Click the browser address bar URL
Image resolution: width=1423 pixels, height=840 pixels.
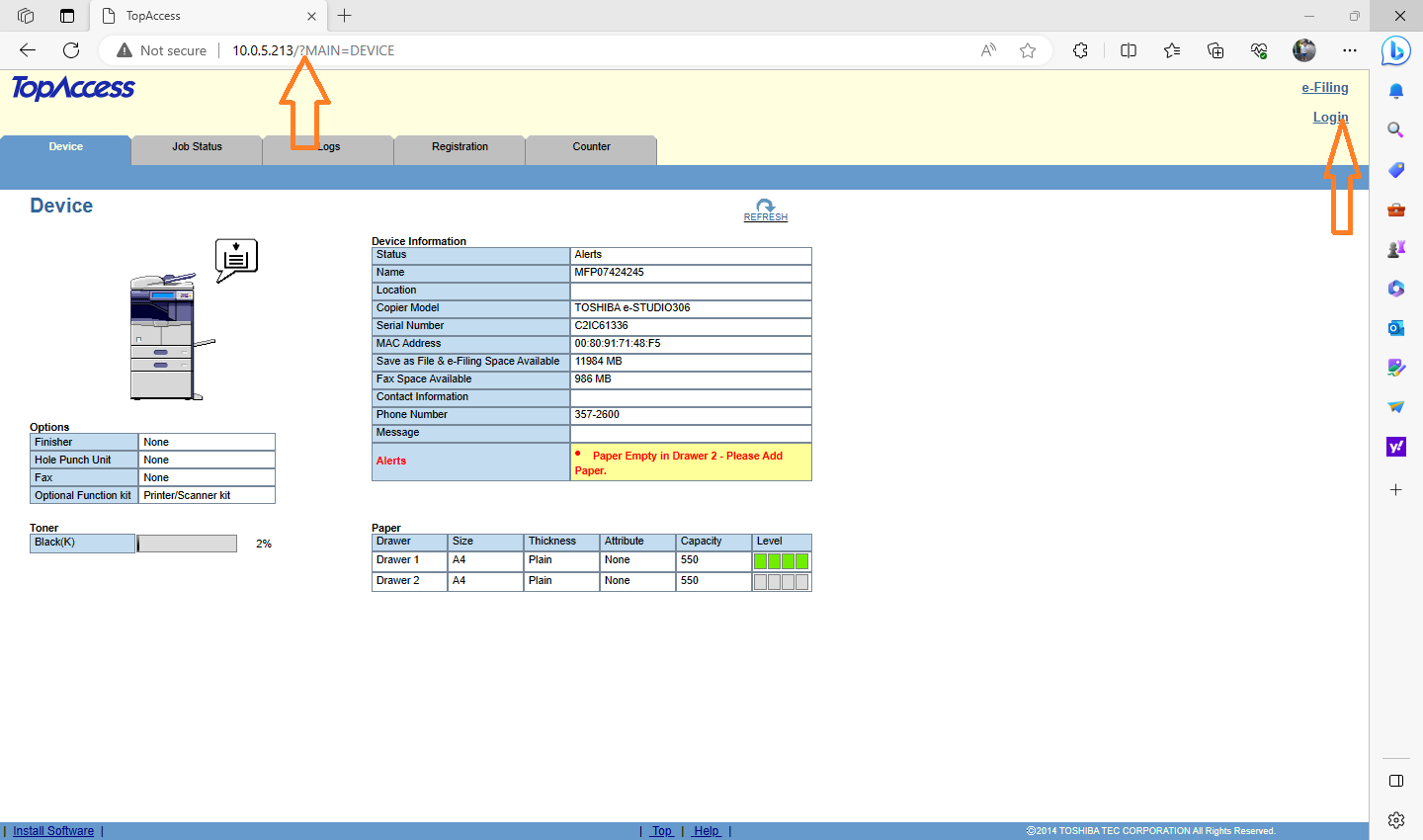click(x=313, y=50)
